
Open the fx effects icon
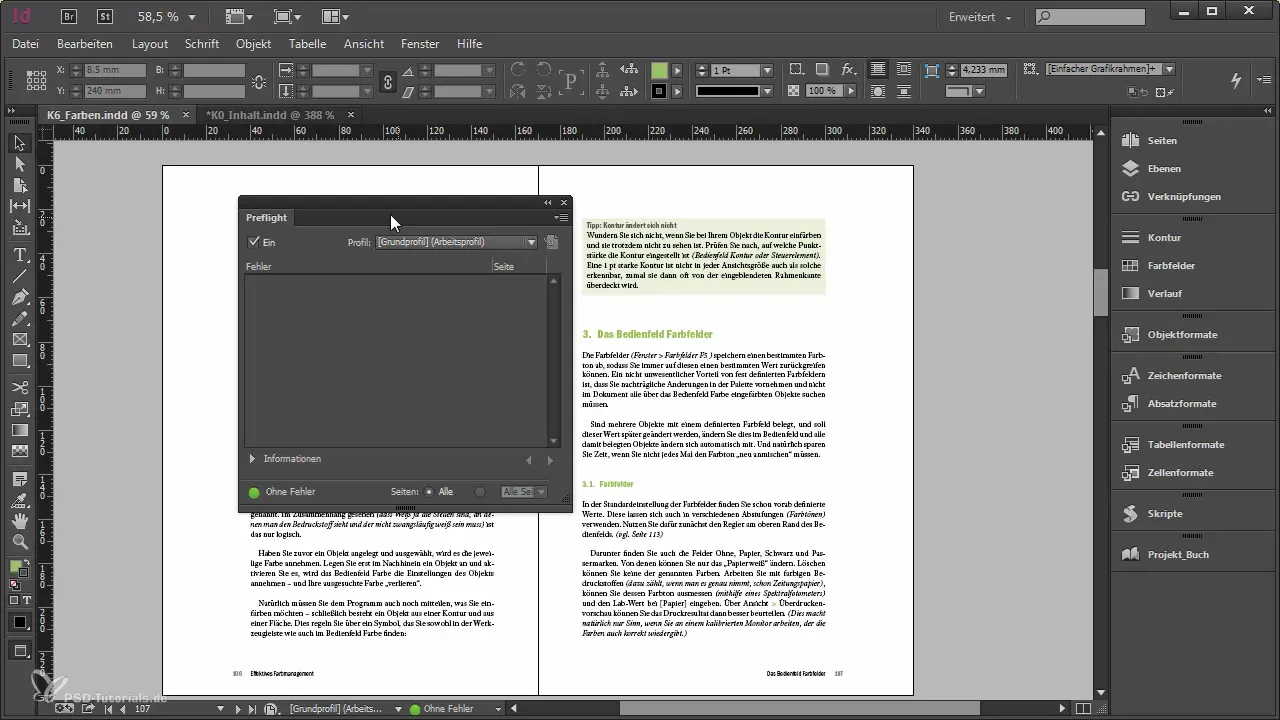click(x=848, y=70)
